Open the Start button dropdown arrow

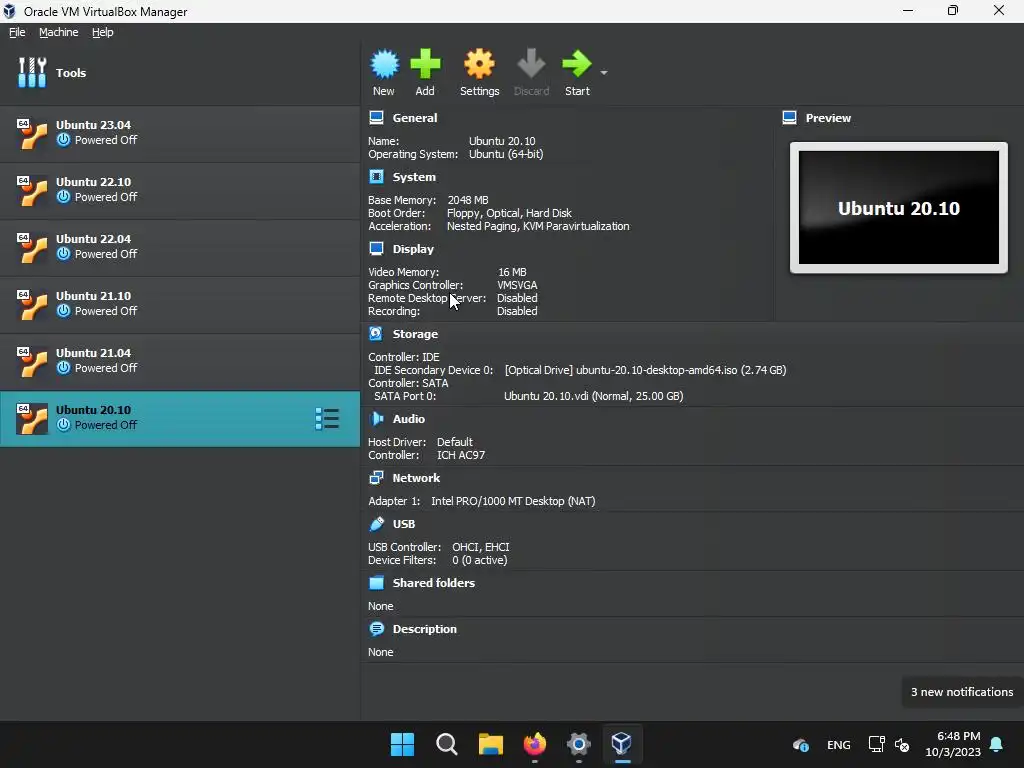(604, 73)
